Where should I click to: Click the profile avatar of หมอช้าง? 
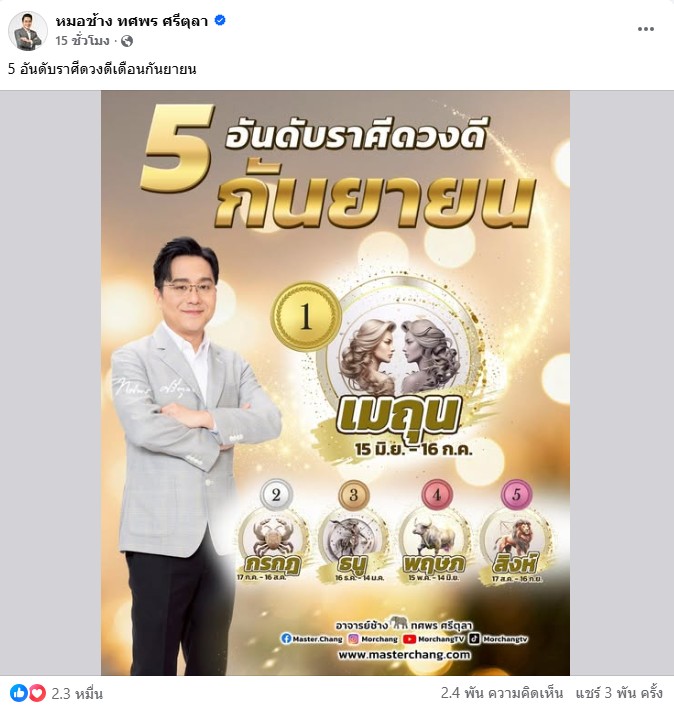click(x=28, y=31)
